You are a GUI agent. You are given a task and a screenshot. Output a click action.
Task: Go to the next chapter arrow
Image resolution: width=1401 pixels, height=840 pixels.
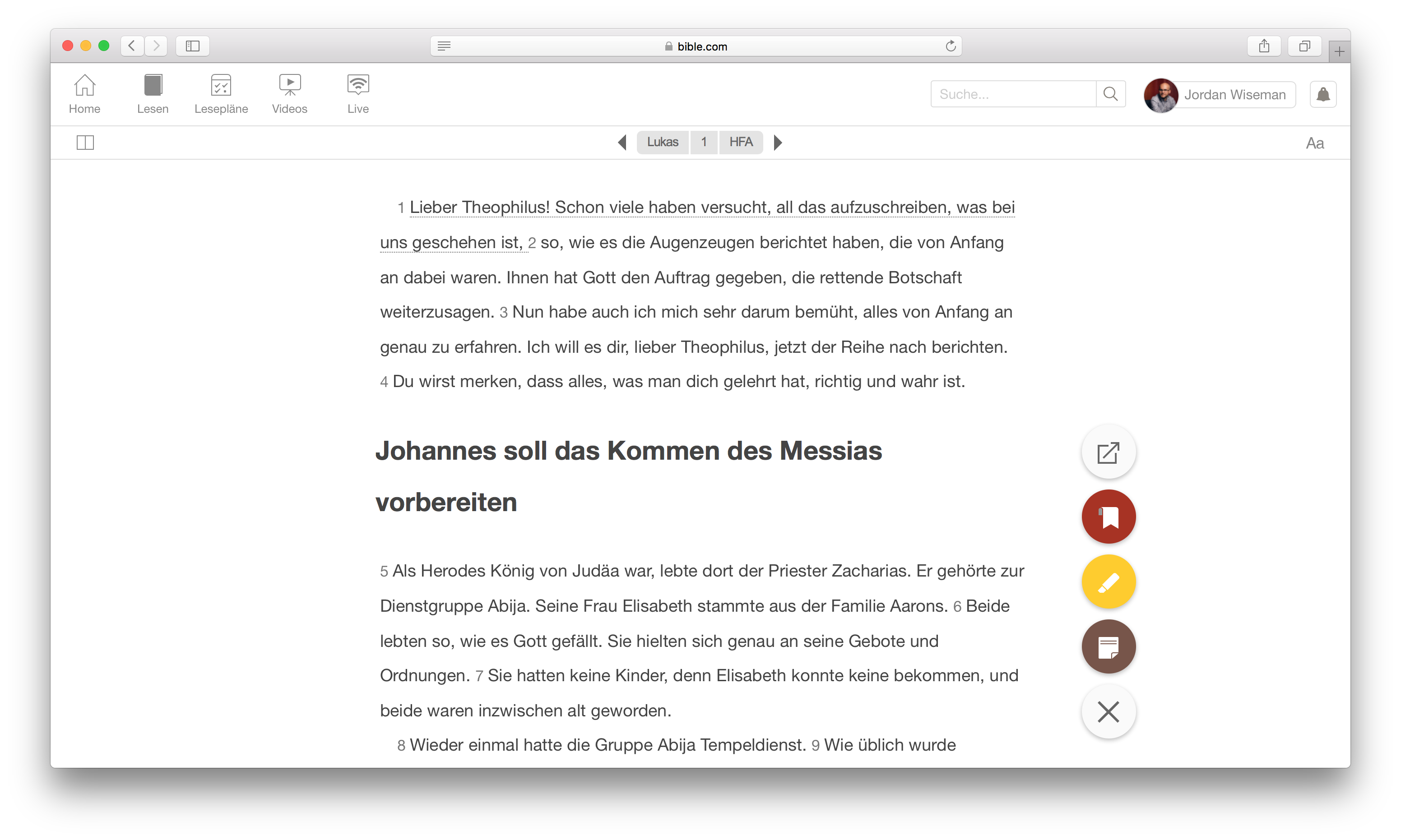[778, 142]
